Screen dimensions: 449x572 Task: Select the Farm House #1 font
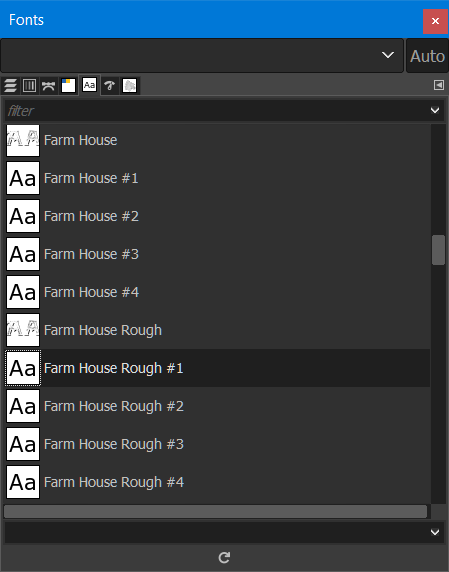click(x=218, y=178)
